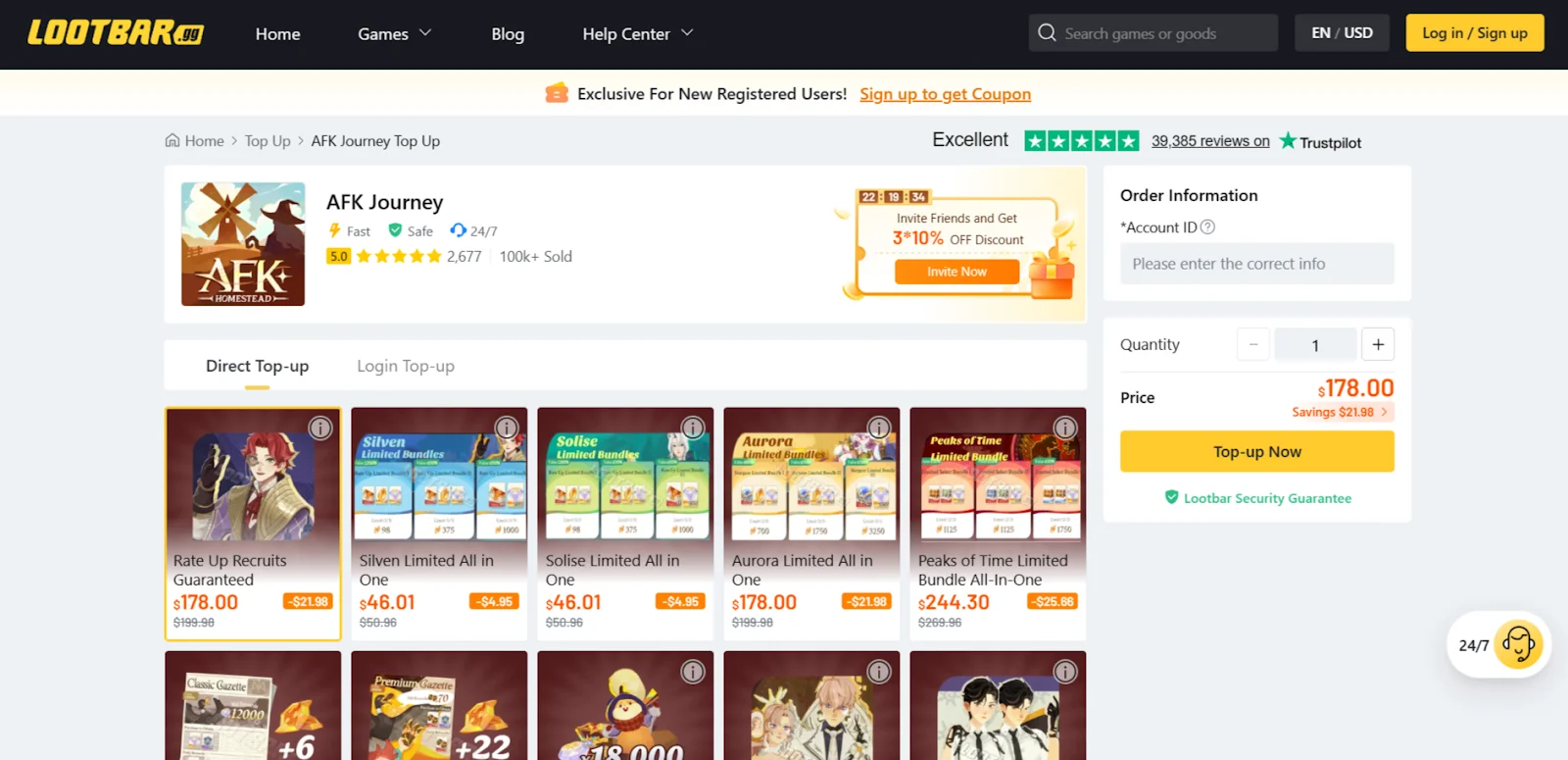Click the Account ID help question icon
Screen dimensions: 1568x760
tap(1207, 227)
